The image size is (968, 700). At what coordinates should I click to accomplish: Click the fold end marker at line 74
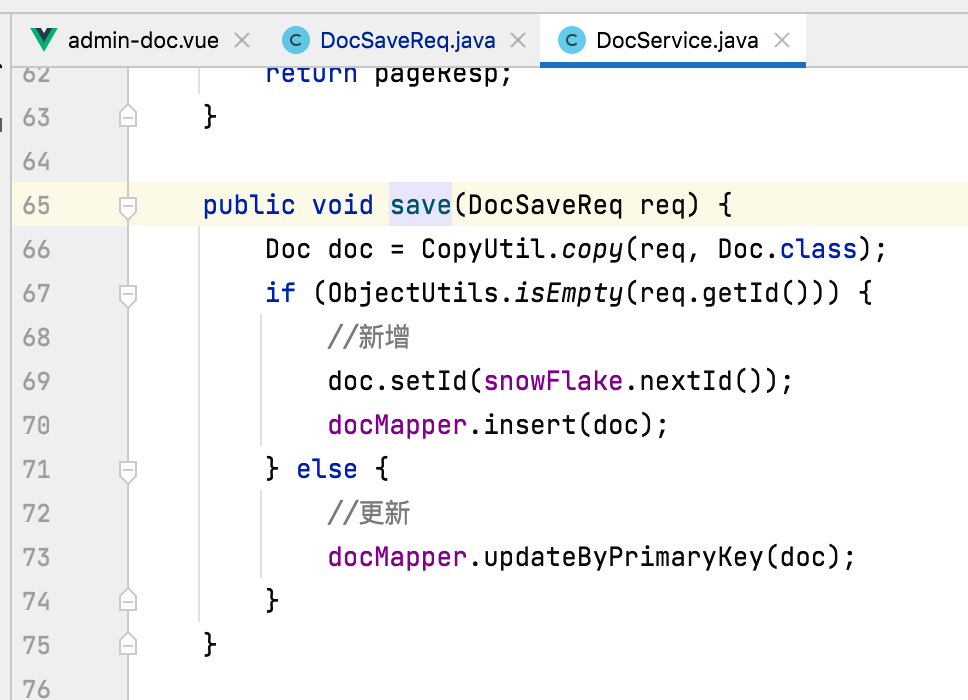(x=128, y=601)
